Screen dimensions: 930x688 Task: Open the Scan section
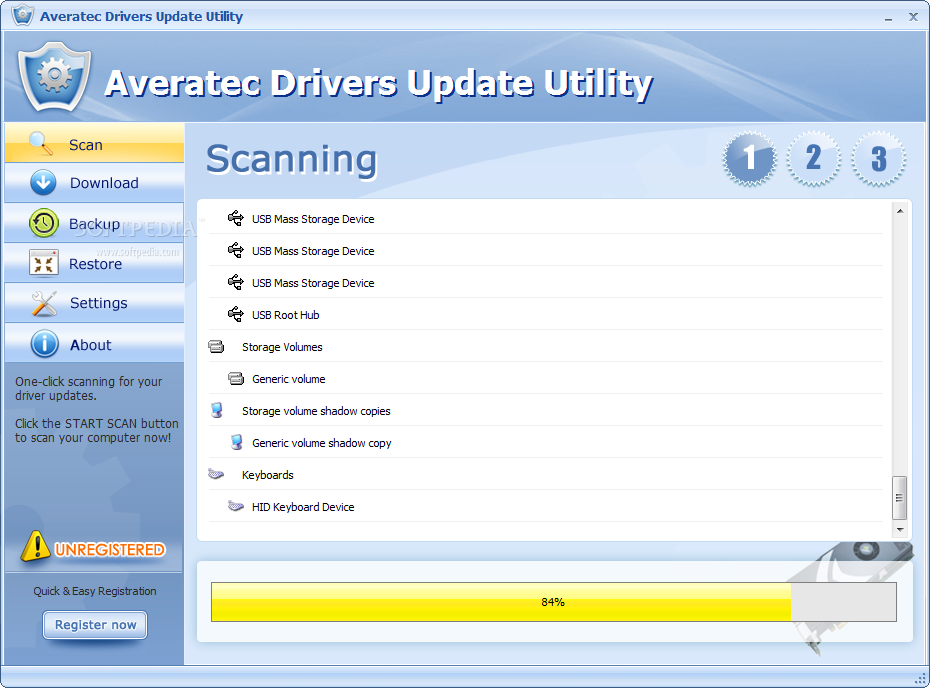(94, 143)
